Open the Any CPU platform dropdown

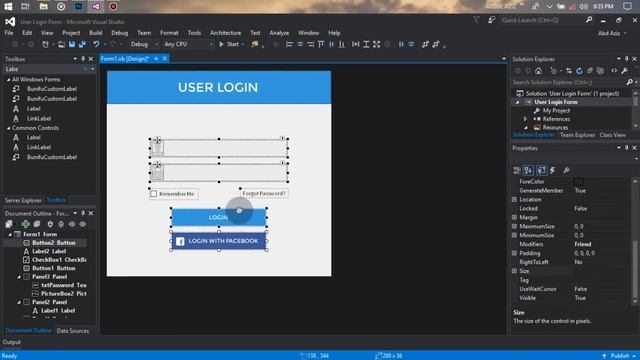188,44
